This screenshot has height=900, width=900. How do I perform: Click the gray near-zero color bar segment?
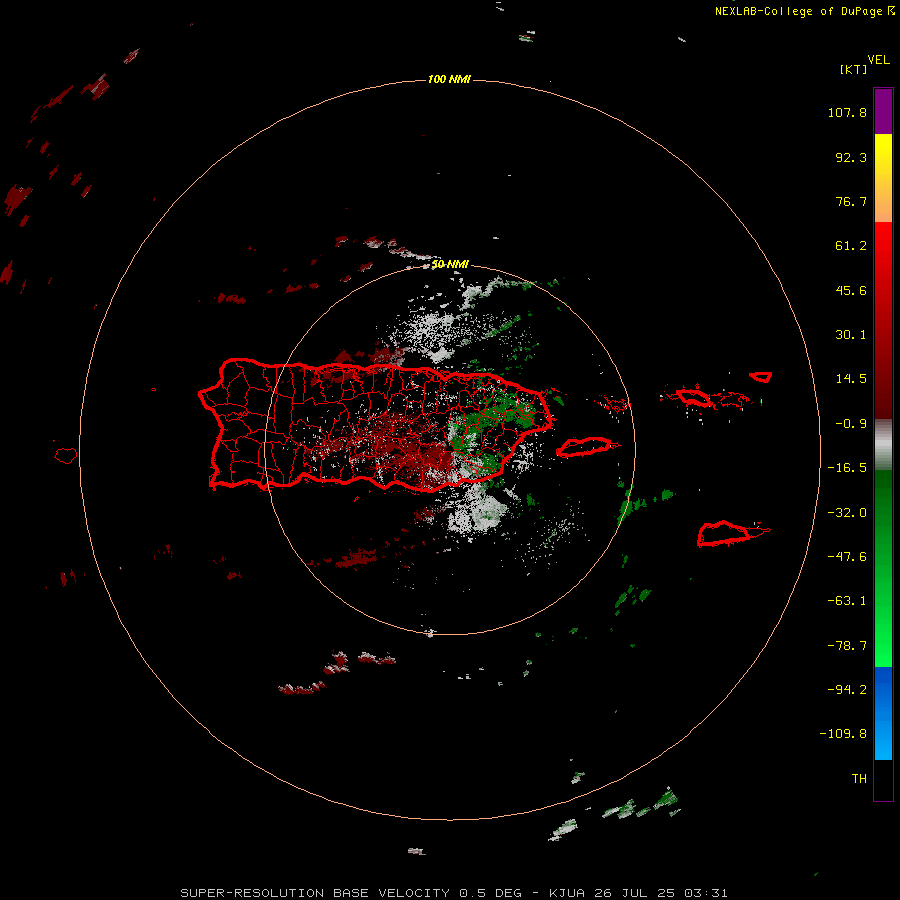click(x=883, y=443)
